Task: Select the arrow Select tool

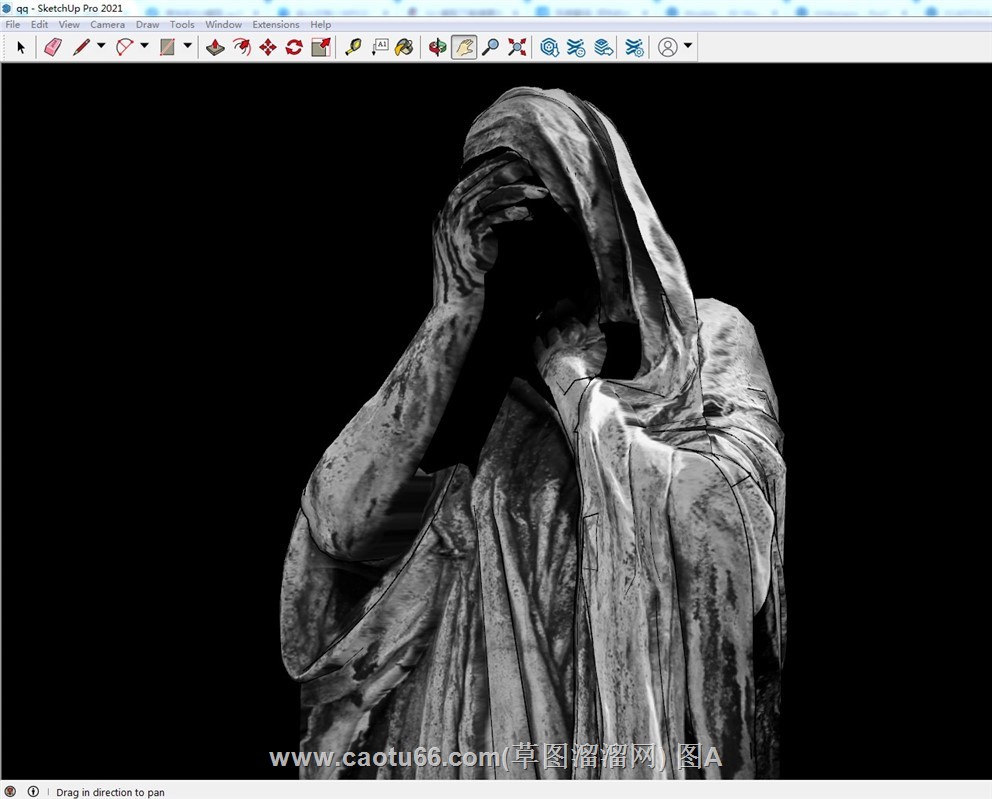Action: point(21,47)
